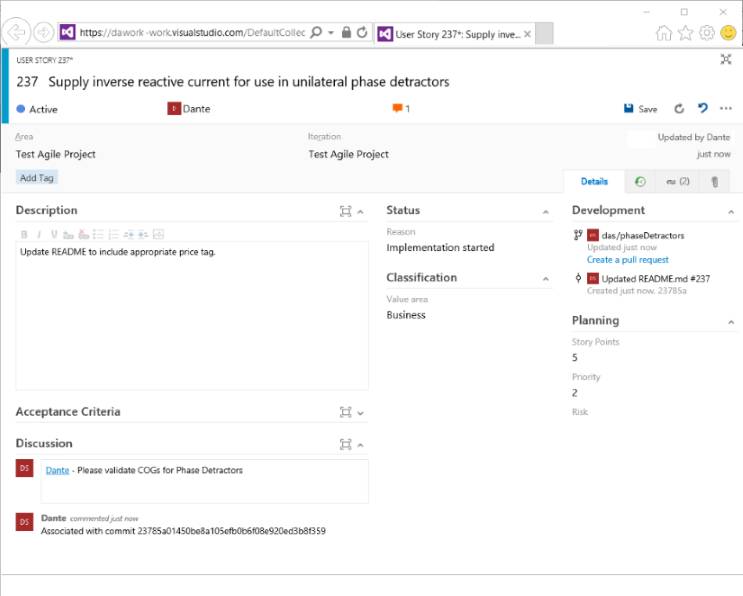Click the address bar URL

[x=192, y=32]
